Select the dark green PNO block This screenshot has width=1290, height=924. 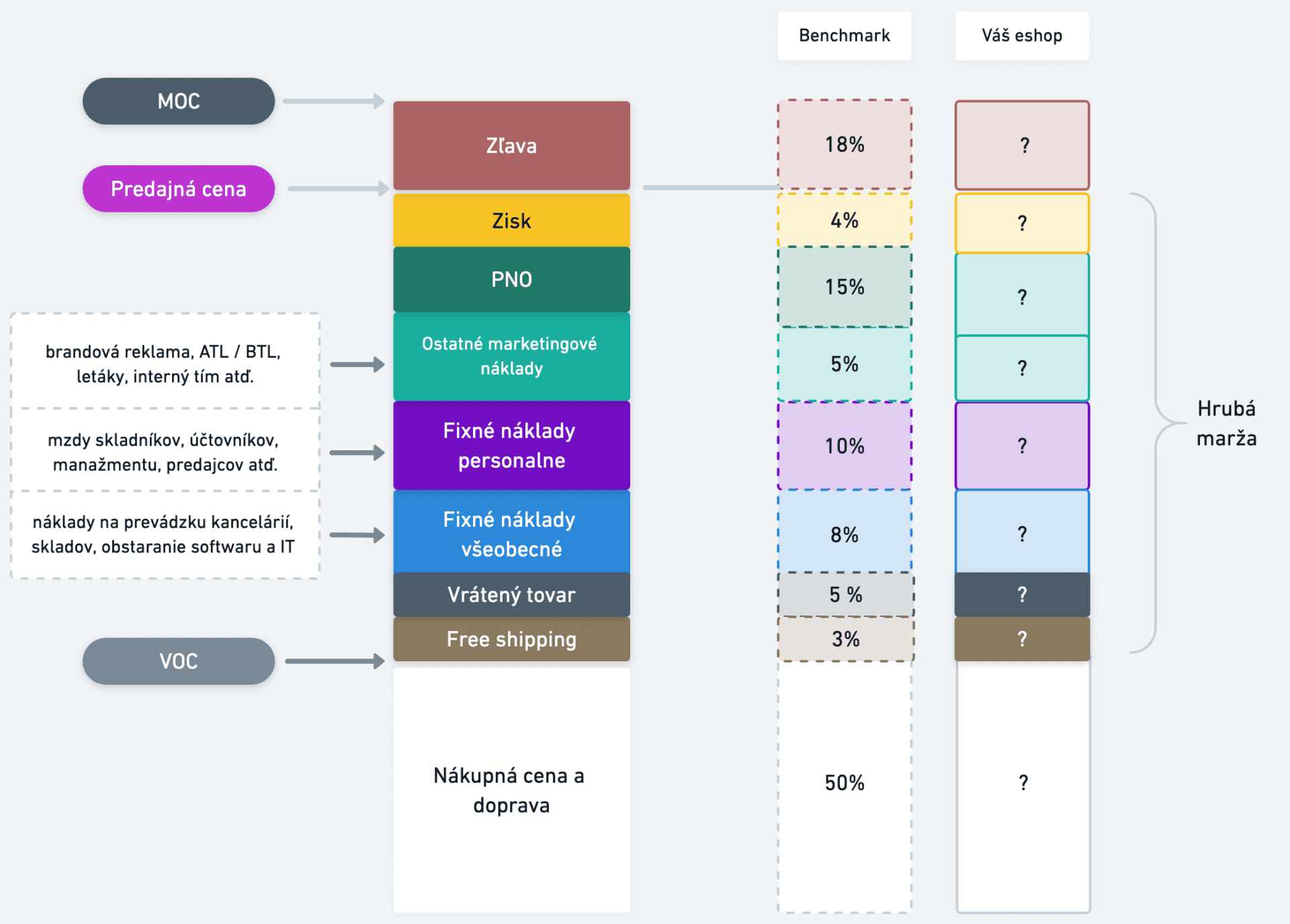click(511, 279)
